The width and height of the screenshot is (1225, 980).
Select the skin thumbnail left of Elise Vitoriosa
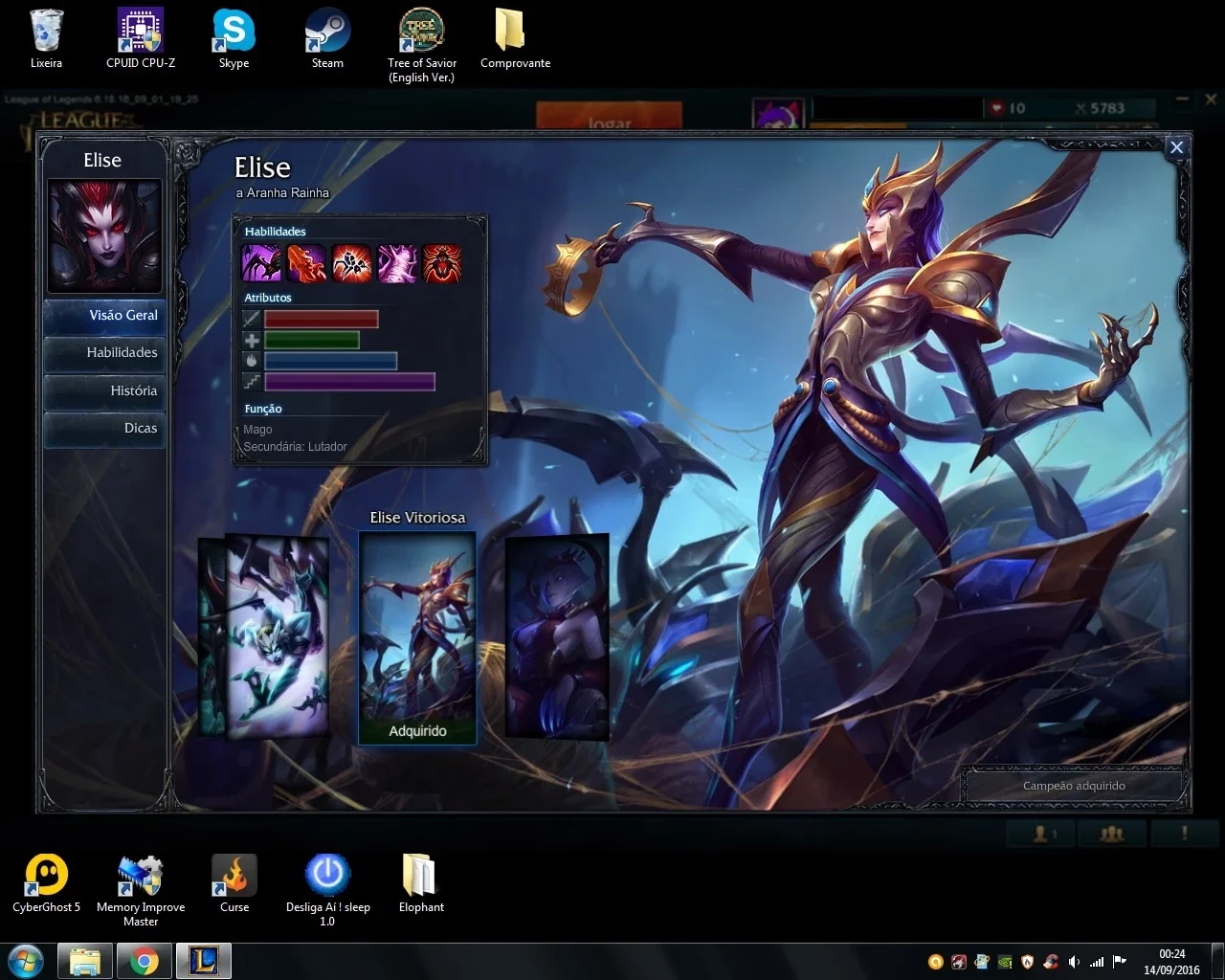[x=277, y=636]
